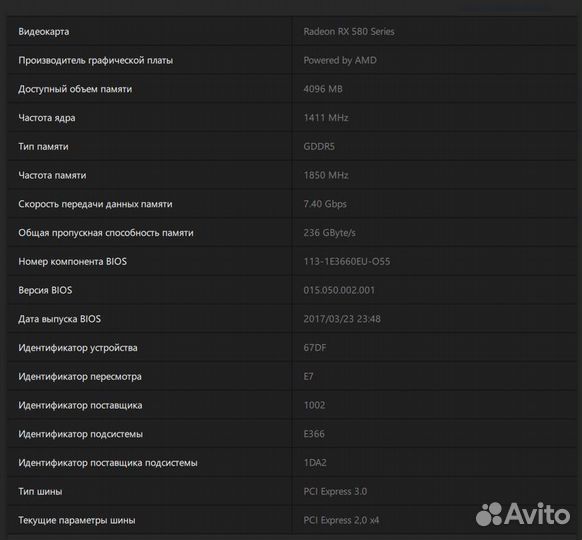Select the 'Частота ядра' label
Viewport: 582px width, 540px height.
pyautogui.click(x=47, y=118)
